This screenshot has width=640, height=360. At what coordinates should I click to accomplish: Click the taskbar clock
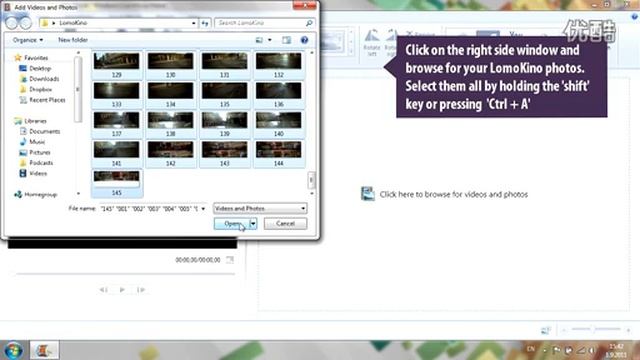click(615, 350)
